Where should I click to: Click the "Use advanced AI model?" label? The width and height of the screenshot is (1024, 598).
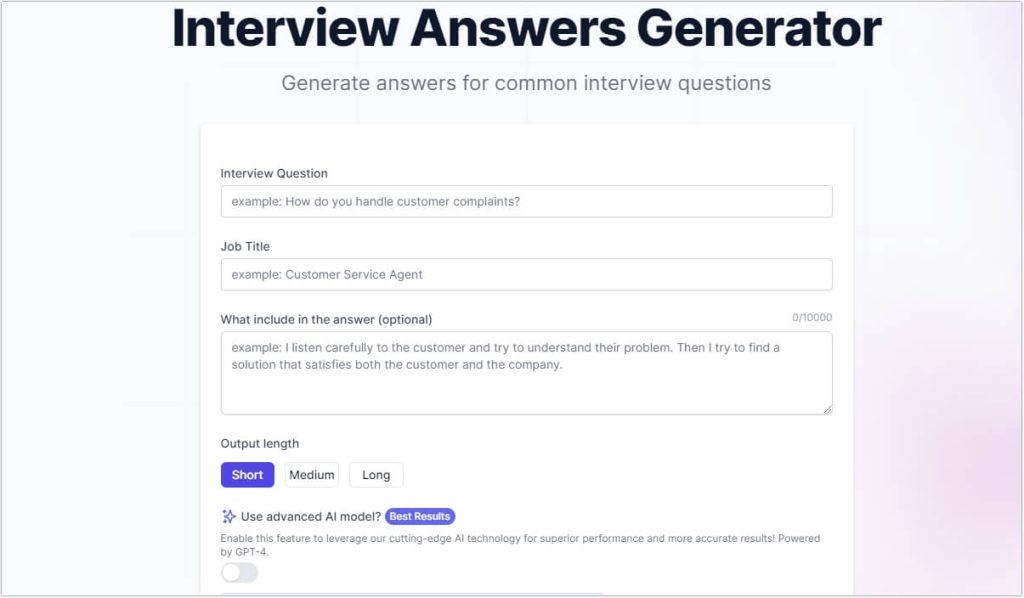312,516
